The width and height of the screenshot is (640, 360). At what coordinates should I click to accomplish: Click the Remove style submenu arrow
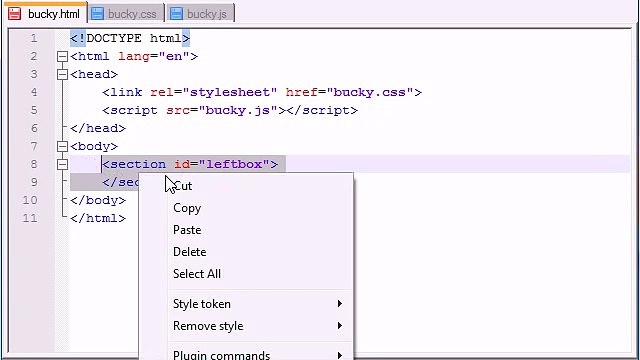(340, 326)
